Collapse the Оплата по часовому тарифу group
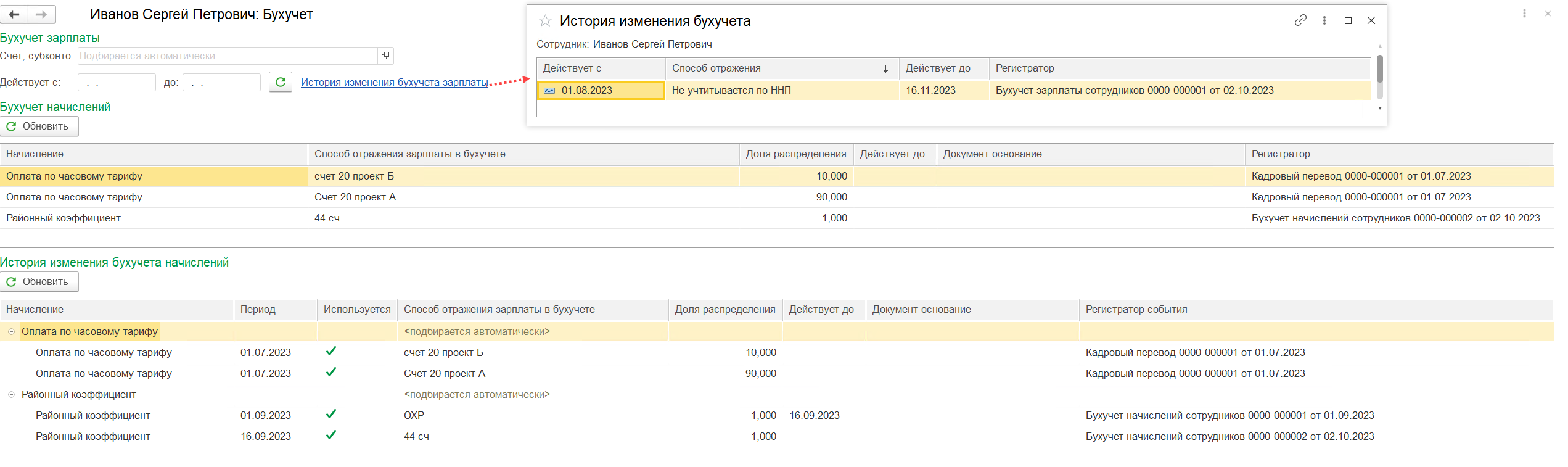The height and width of the screenshot is (467, 1568). 11,331
